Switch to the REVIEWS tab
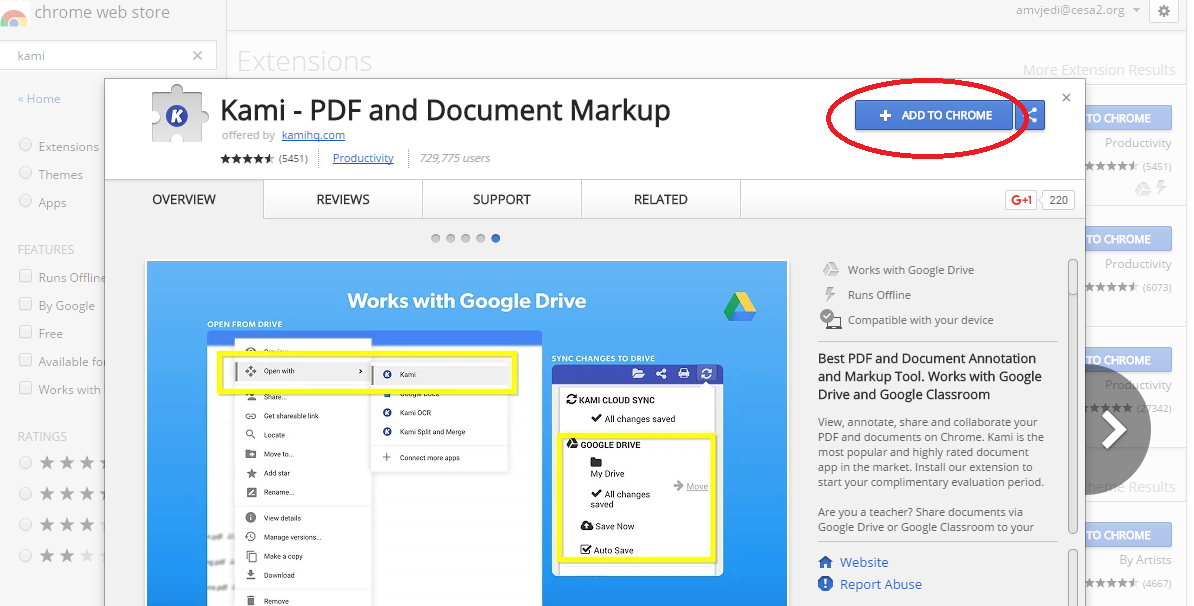The image size is (1194, 606). click(x=343, y=199)
